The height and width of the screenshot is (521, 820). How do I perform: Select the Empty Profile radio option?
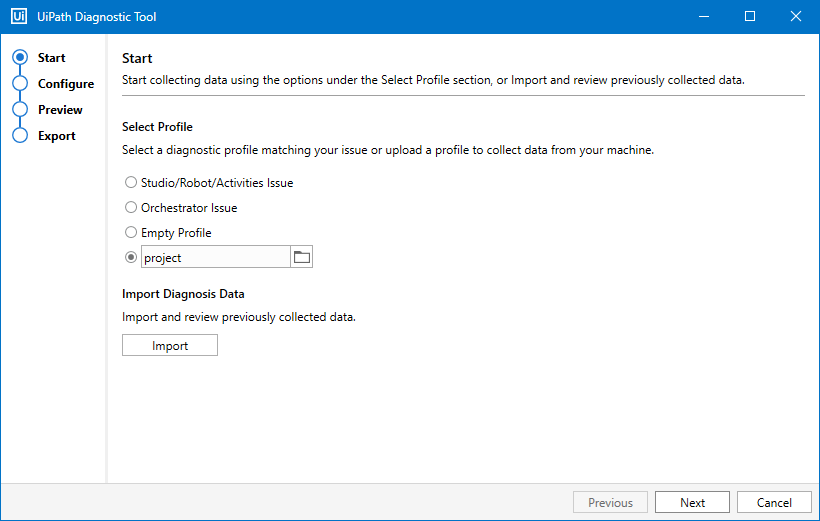[x=131, y=233]
